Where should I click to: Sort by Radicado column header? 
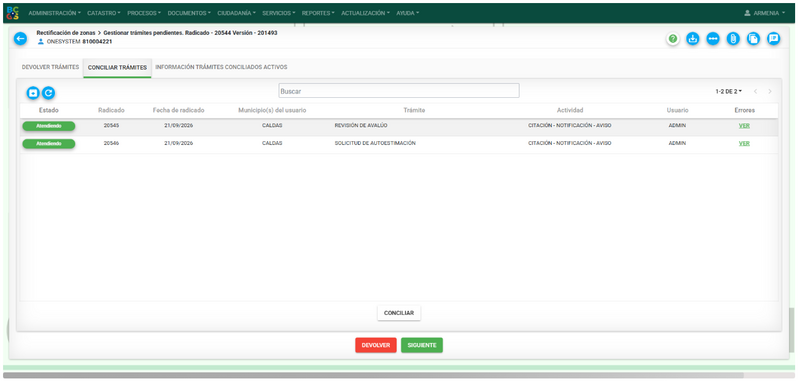[111, 110]
